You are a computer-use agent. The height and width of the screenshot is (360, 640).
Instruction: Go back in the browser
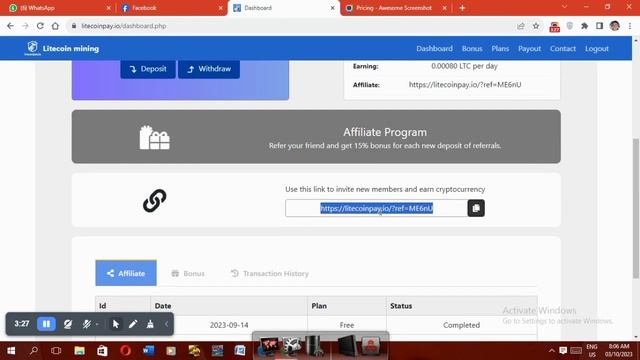[x=10, y=26]
